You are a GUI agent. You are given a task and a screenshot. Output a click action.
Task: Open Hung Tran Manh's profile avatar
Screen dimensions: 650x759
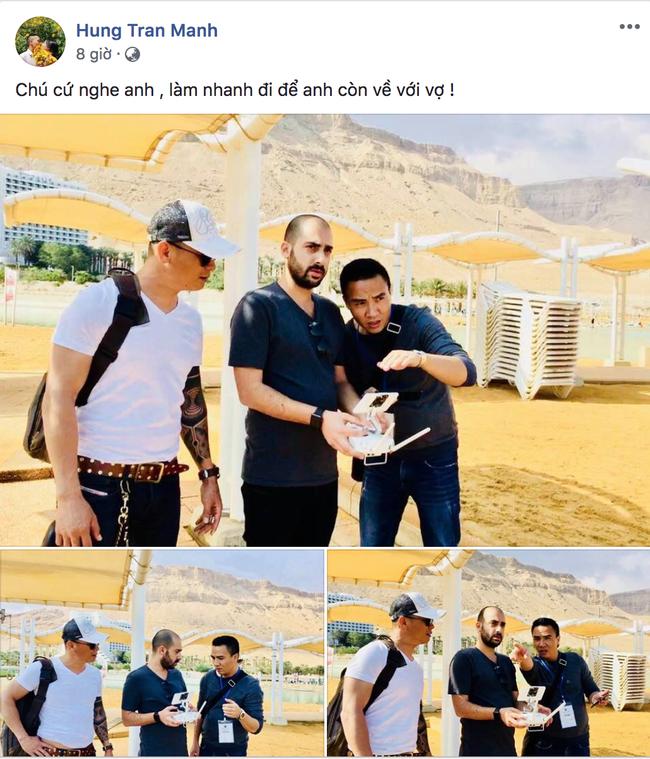[40, 41]
